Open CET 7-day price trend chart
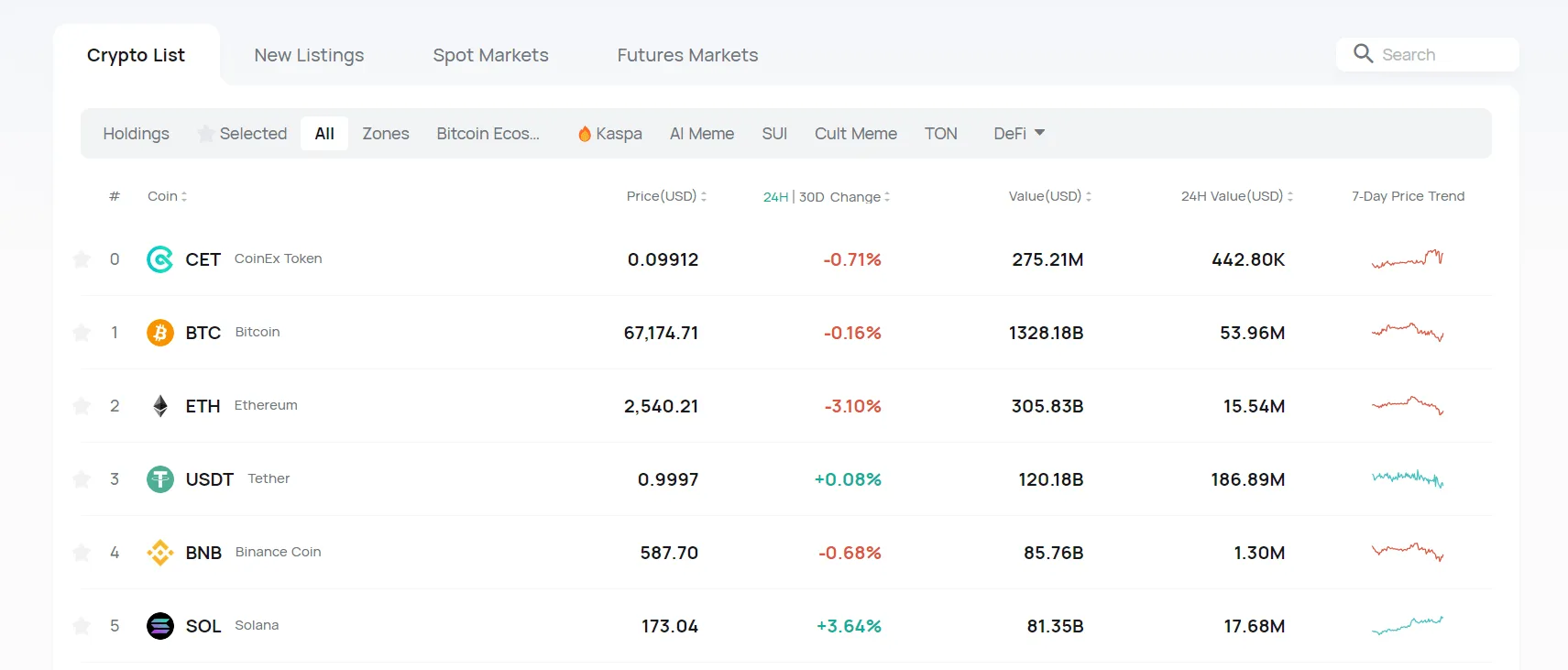The height and width of the screenshot is (670, 1568). click(x=1408, y=258)
